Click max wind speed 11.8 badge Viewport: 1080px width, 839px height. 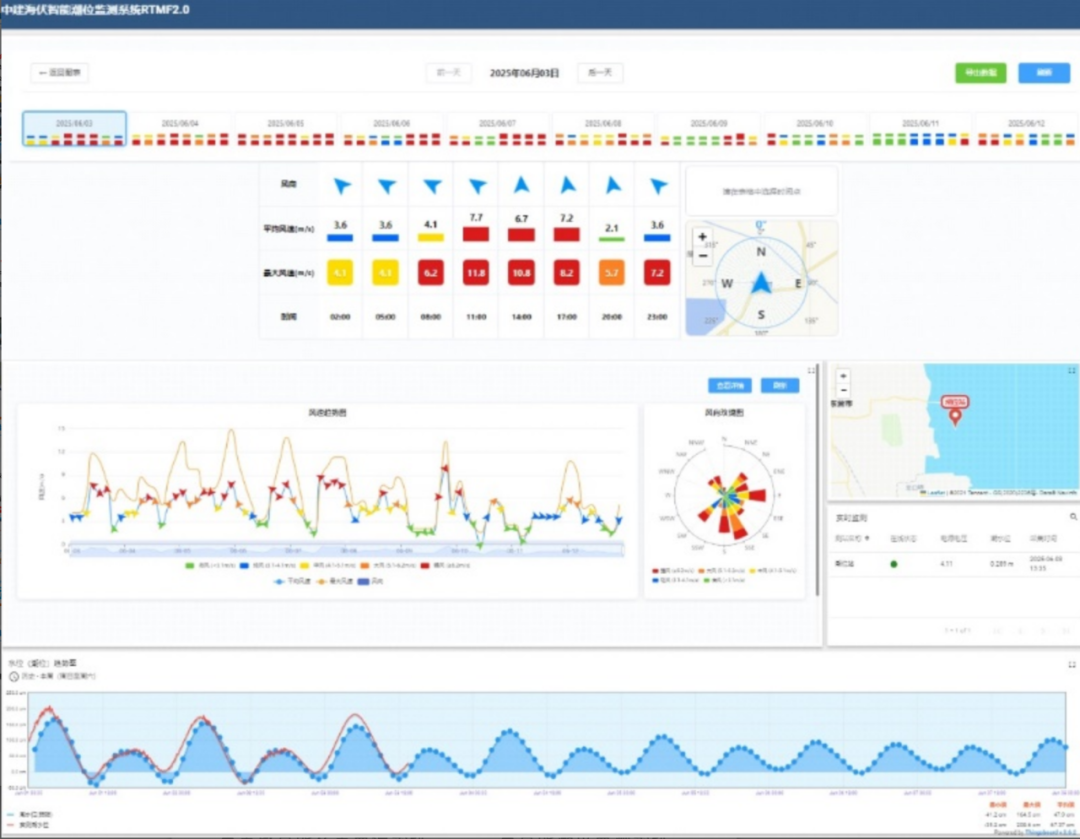[x=477, y=272]
